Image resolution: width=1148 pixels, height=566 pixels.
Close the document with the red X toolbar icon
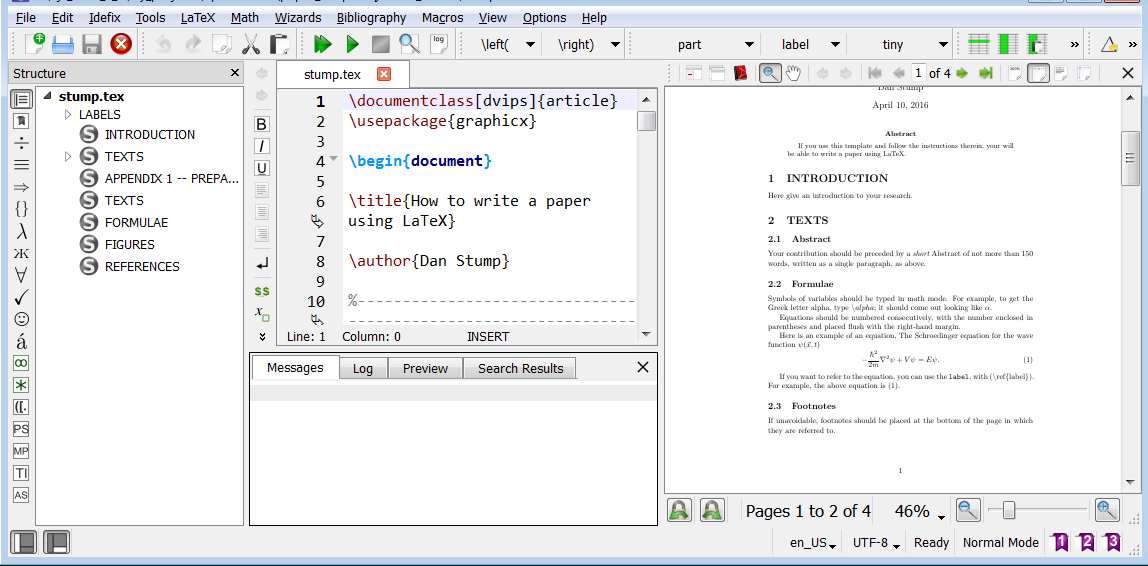(x=121, y=44)
